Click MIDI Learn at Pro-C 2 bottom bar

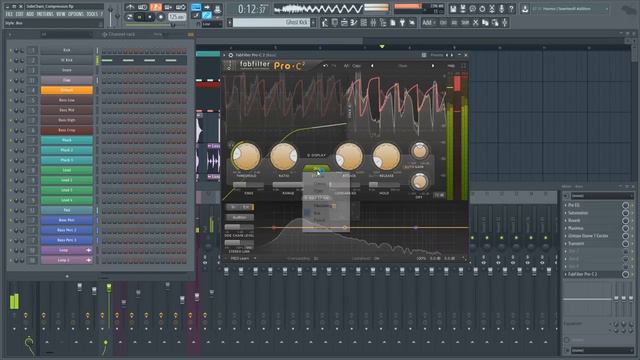240,258
